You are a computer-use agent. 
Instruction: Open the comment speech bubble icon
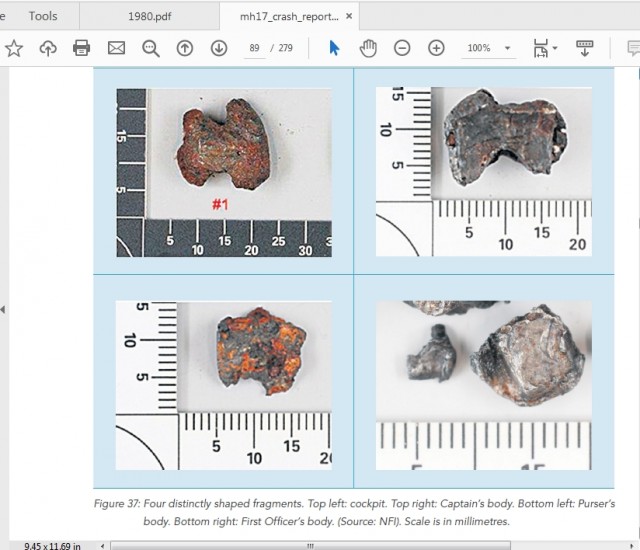(x=633, y=48)
